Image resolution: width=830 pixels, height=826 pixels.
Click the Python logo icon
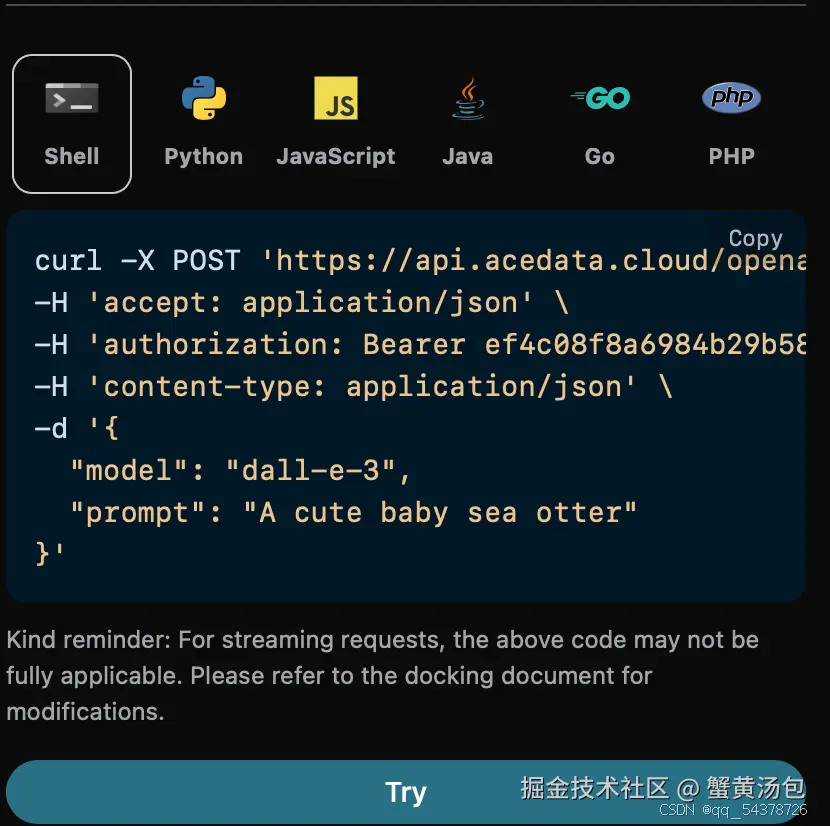(203, 98)
